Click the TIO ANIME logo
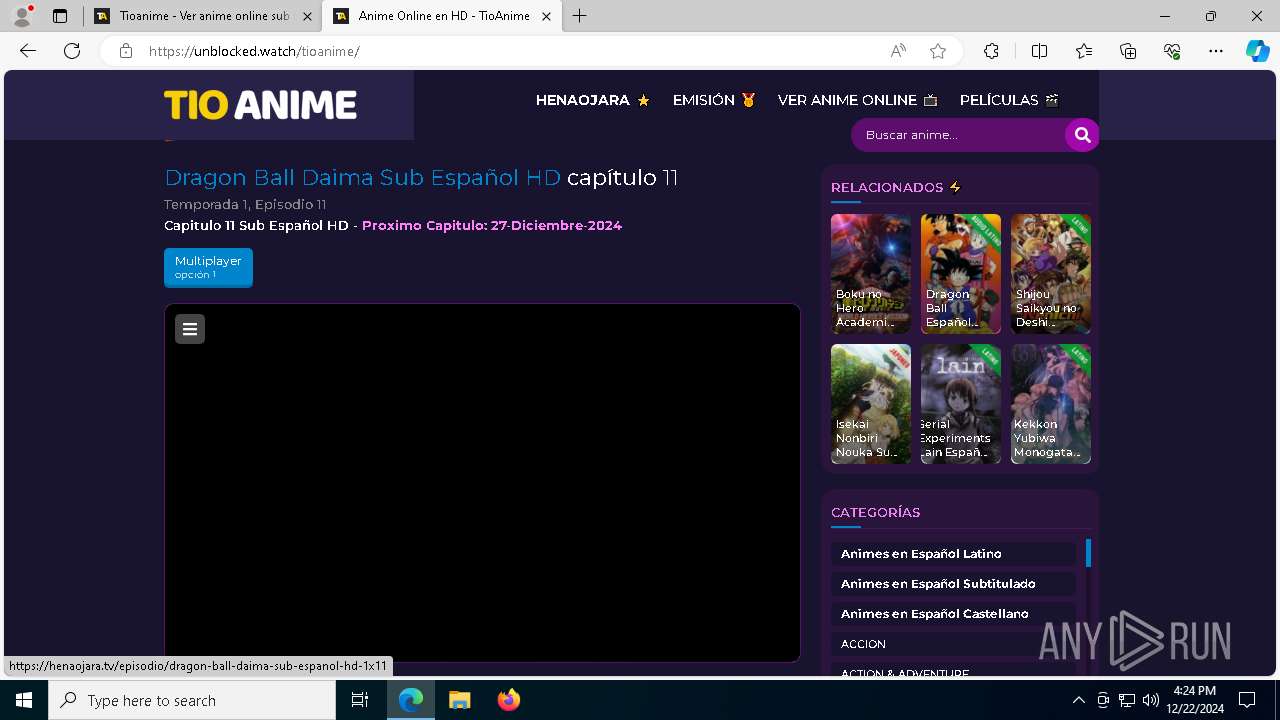This screenshot has height=720, width=1280. coord(260,105)
